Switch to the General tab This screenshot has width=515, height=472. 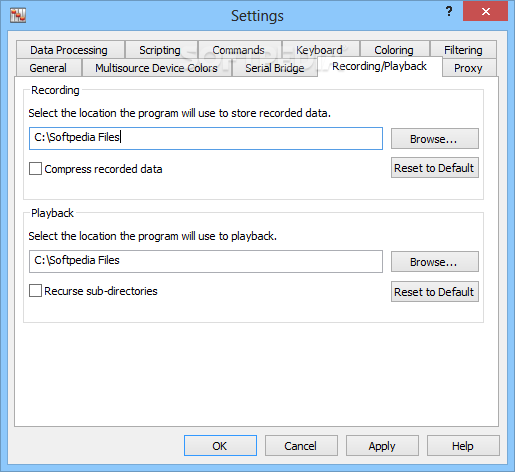click(x=49, y=68)
